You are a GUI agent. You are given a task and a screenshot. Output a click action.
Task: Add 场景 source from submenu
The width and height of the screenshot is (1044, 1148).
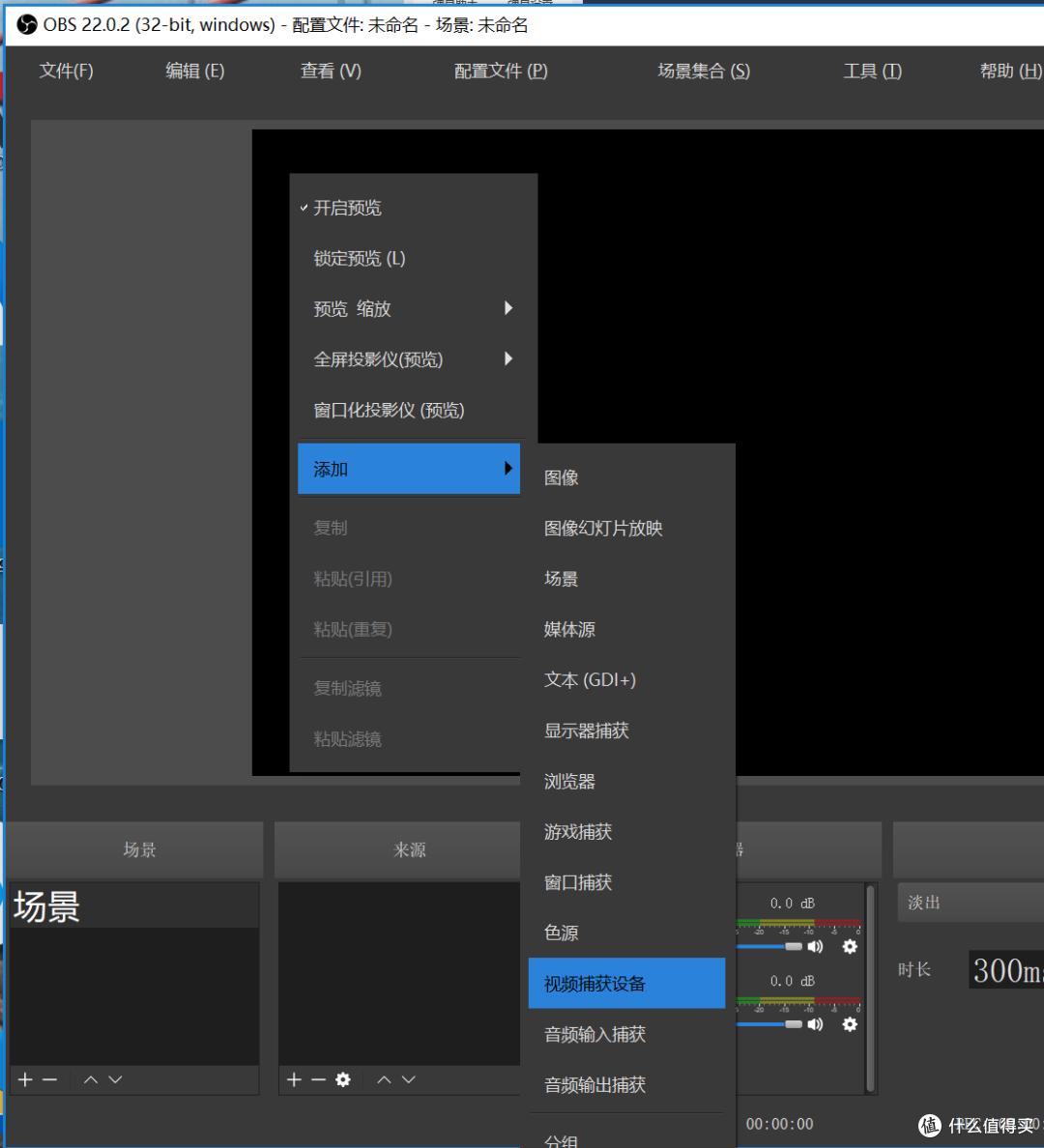pos(627,579)
